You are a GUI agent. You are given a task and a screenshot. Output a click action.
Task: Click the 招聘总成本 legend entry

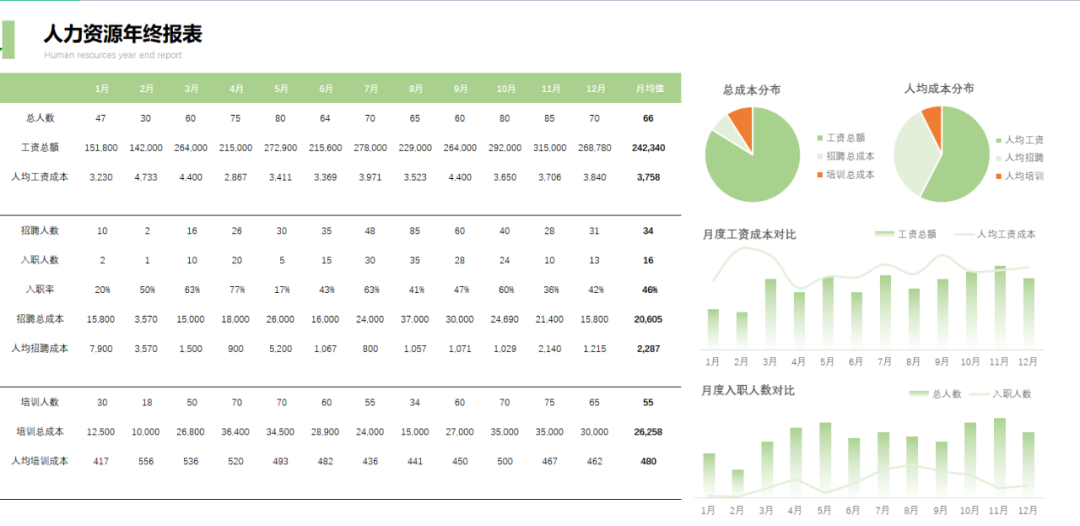pyautogui.click(x=846, y=156)
